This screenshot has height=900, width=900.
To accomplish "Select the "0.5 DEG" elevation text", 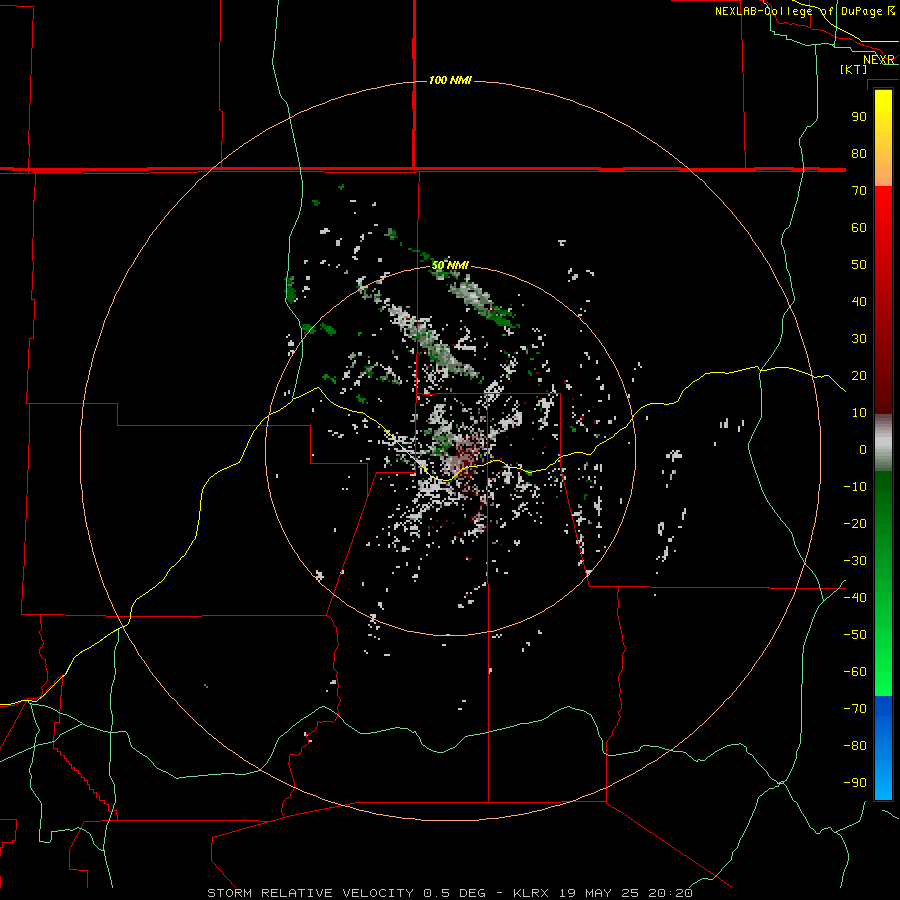I will 455,893.
